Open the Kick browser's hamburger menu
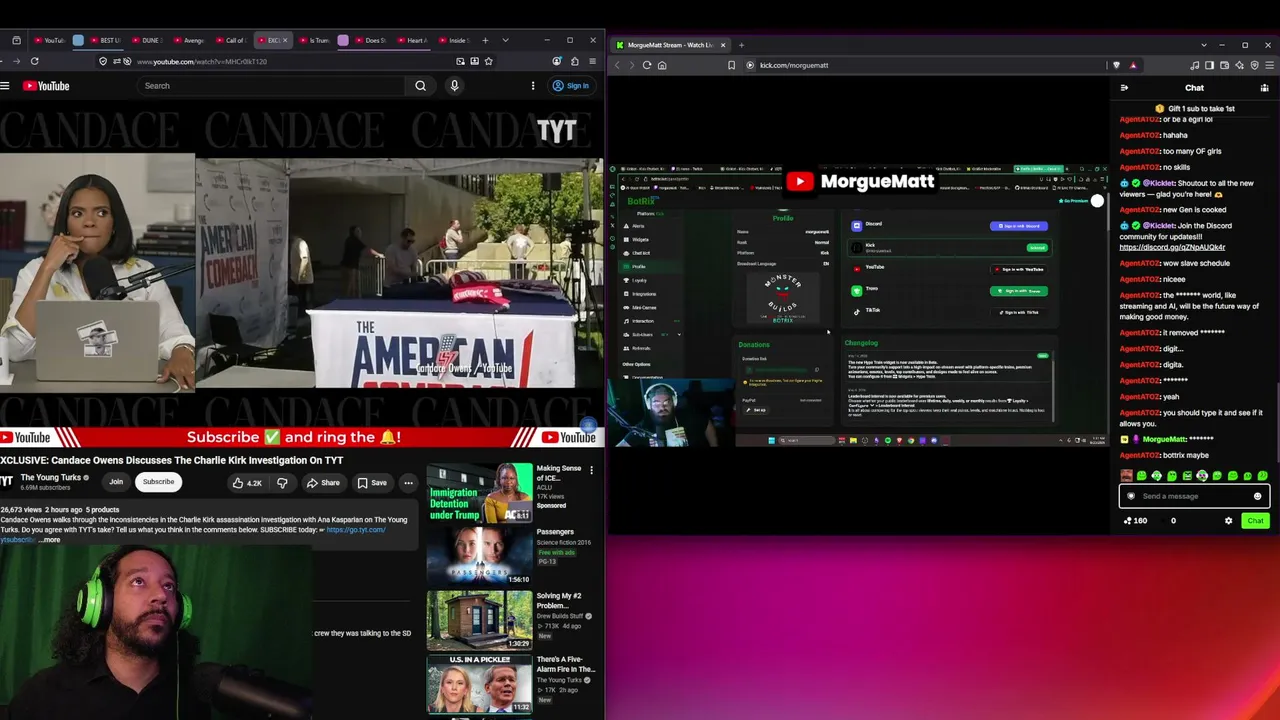 point(1269,65)
